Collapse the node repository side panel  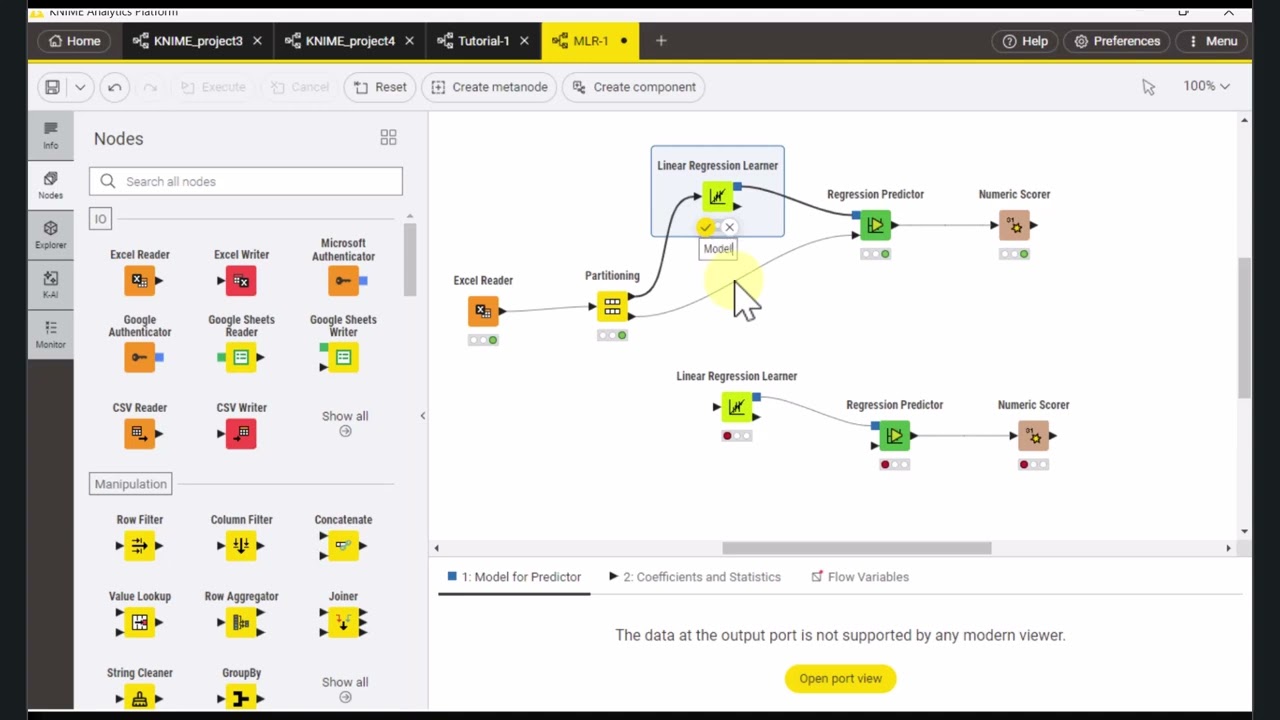tap(422, 416)
